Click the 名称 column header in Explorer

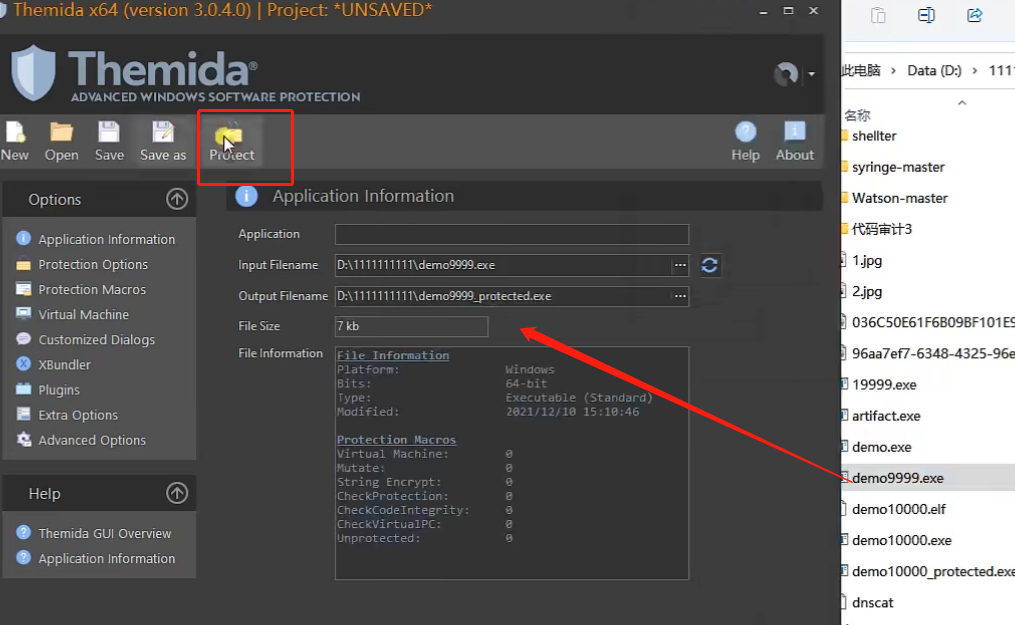[x=858, y=115]
